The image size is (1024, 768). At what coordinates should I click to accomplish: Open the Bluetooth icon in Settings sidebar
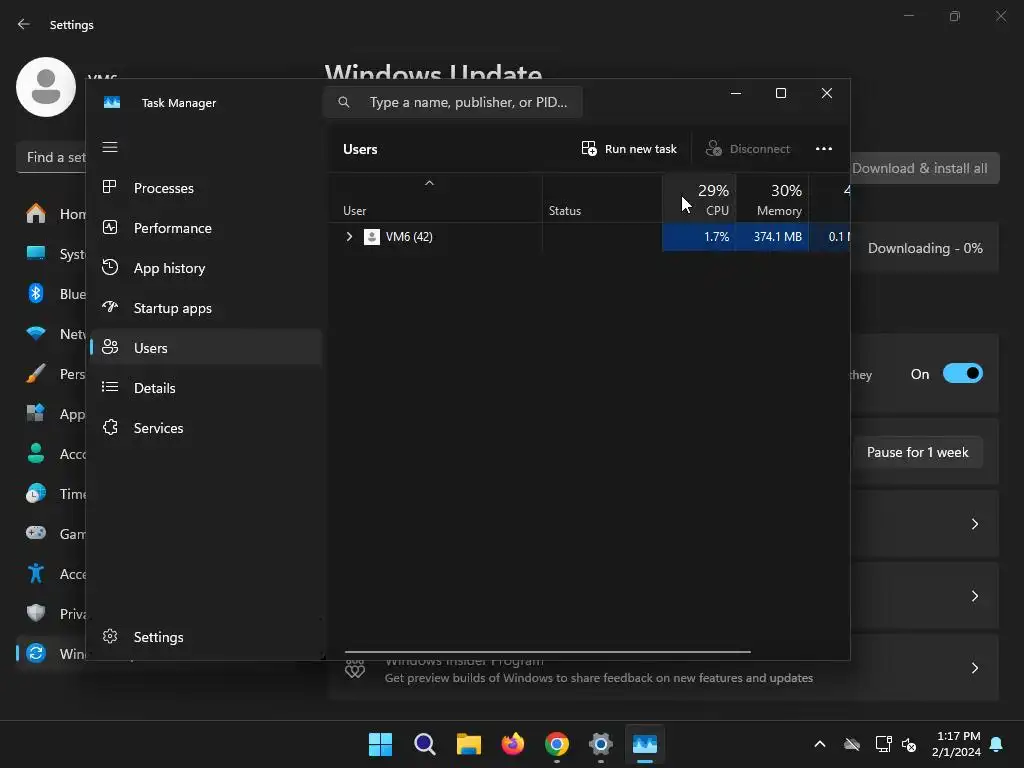click(x=36, y=293)
